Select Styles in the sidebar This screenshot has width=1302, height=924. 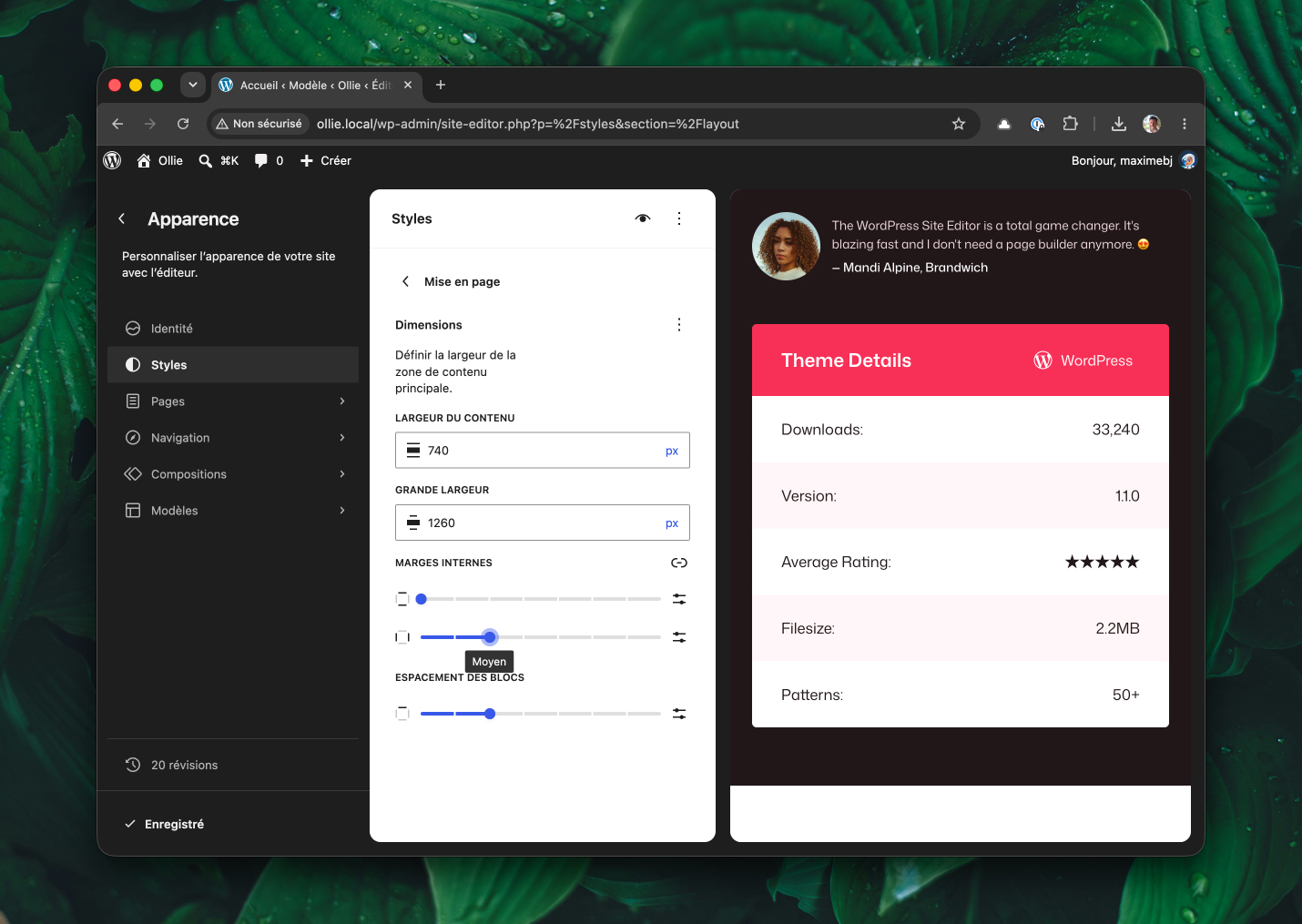pyautogui.click(x=233, y=364)
